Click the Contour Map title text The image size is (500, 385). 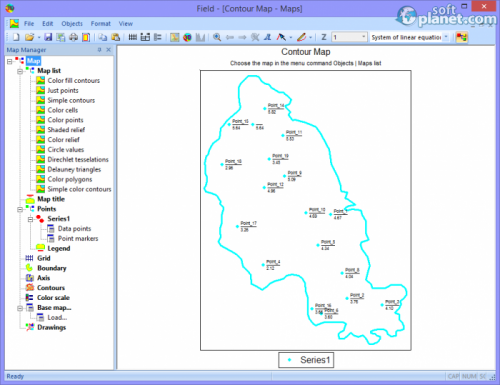tap(306, 52)
